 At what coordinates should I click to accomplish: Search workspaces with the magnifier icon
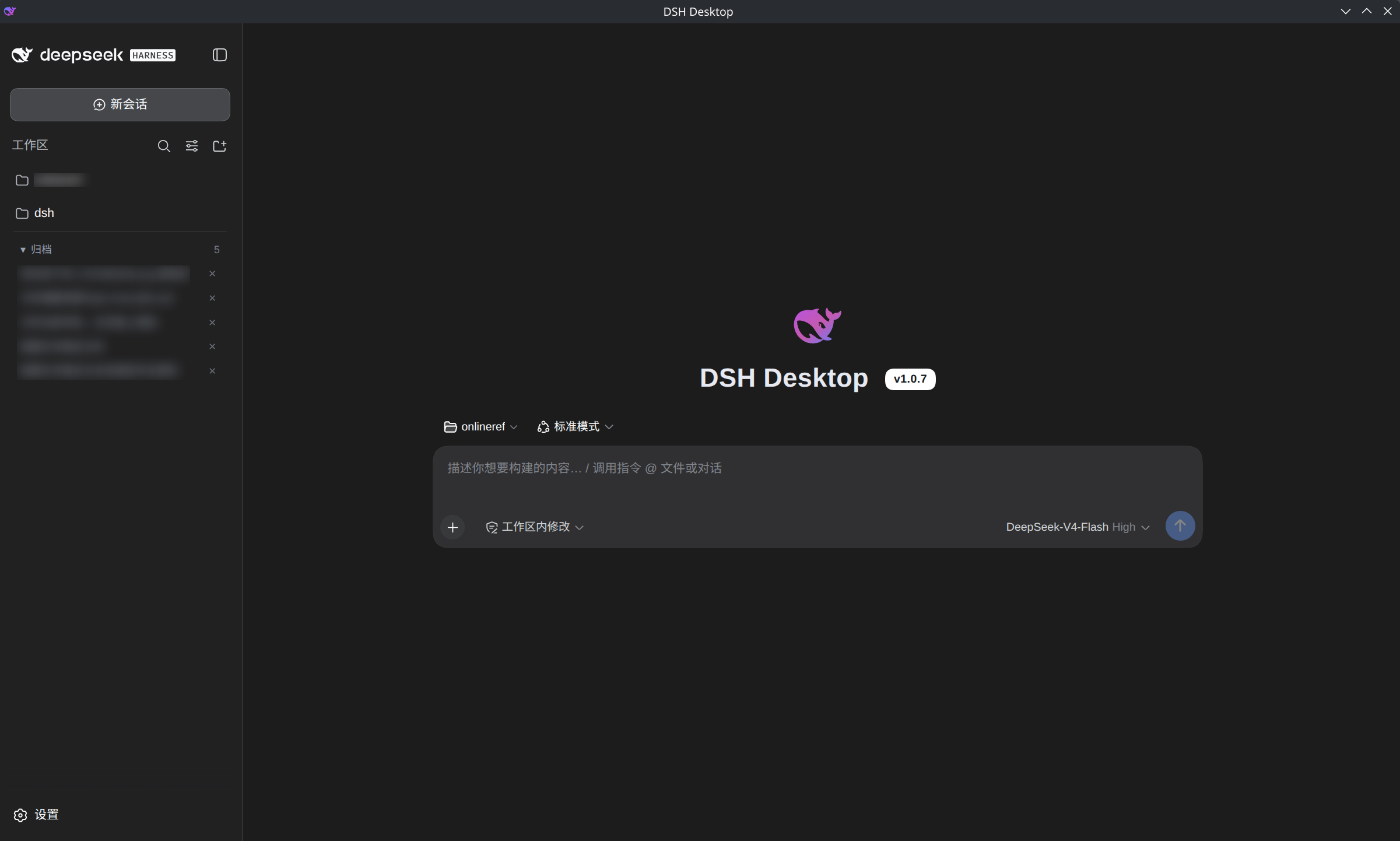coord(164,146)
